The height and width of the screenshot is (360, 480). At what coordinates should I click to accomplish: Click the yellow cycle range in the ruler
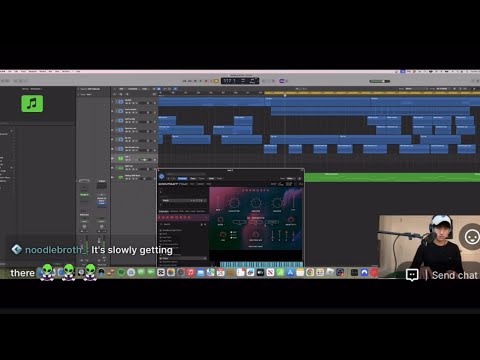372,93
